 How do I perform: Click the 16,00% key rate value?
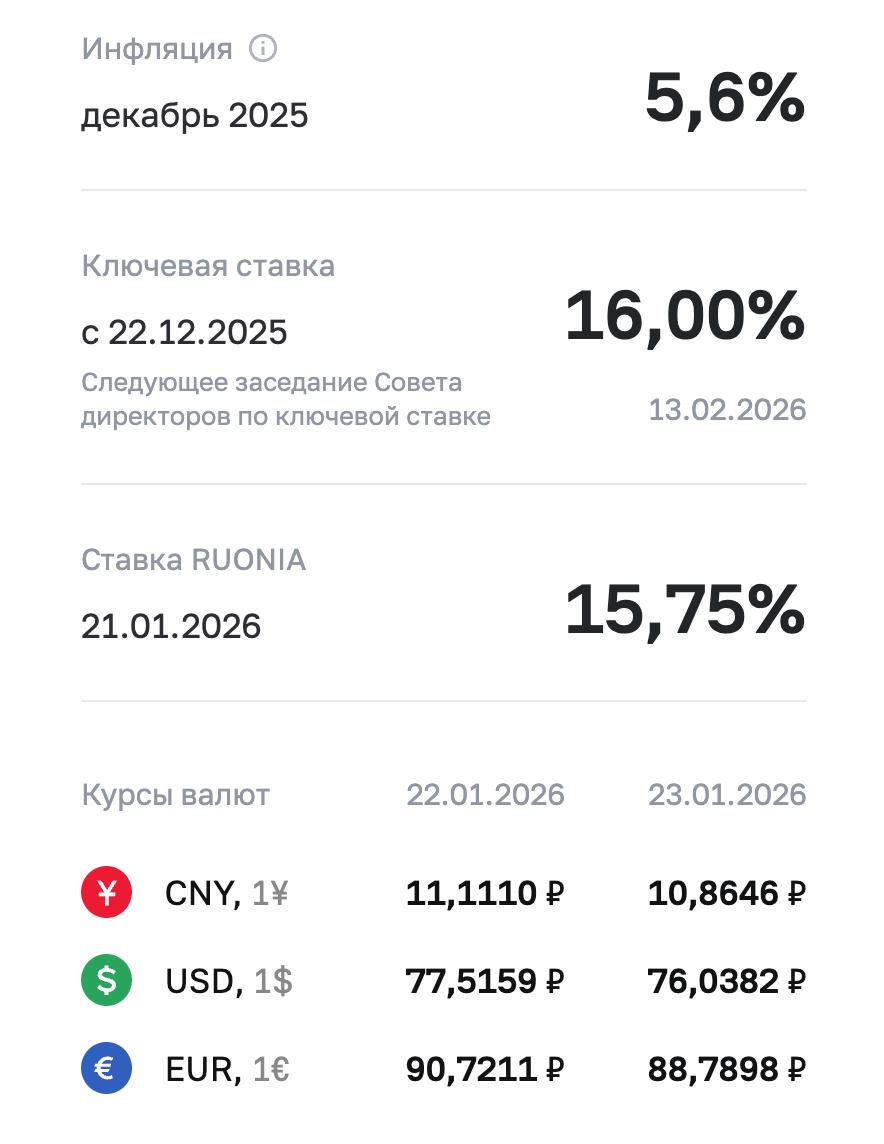pos(685,316)
